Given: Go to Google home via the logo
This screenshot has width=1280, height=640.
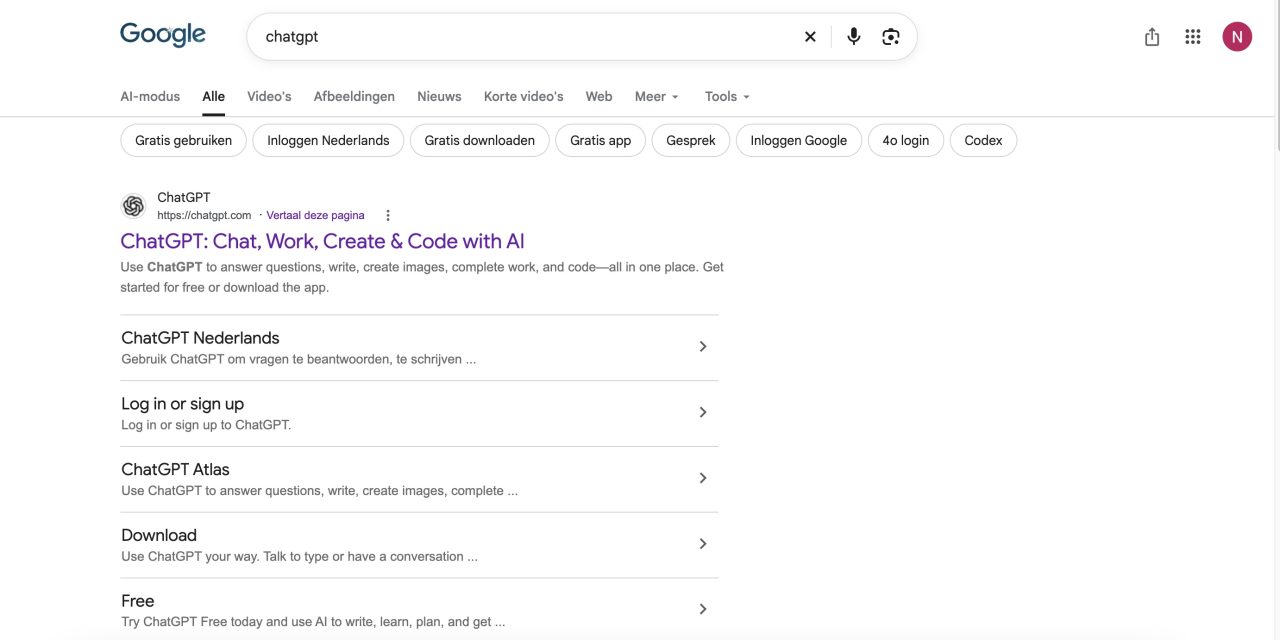Looking at the screenshot, I should tap(163, 35).
